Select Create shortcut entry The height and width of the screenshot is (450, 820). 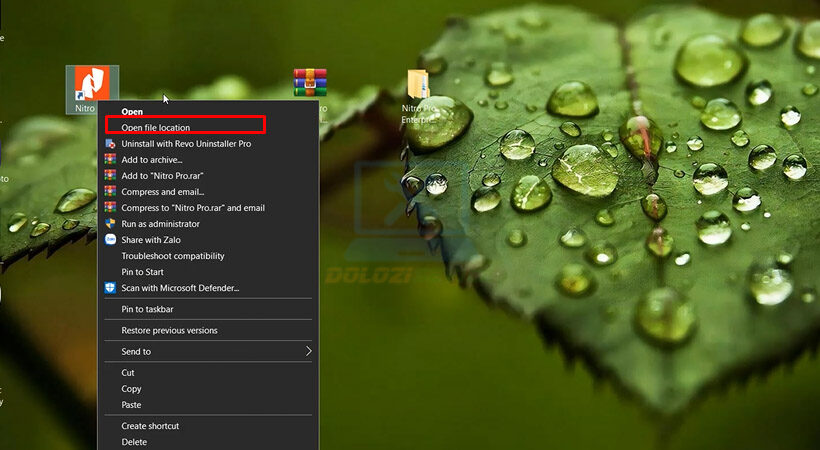(150, 426)
